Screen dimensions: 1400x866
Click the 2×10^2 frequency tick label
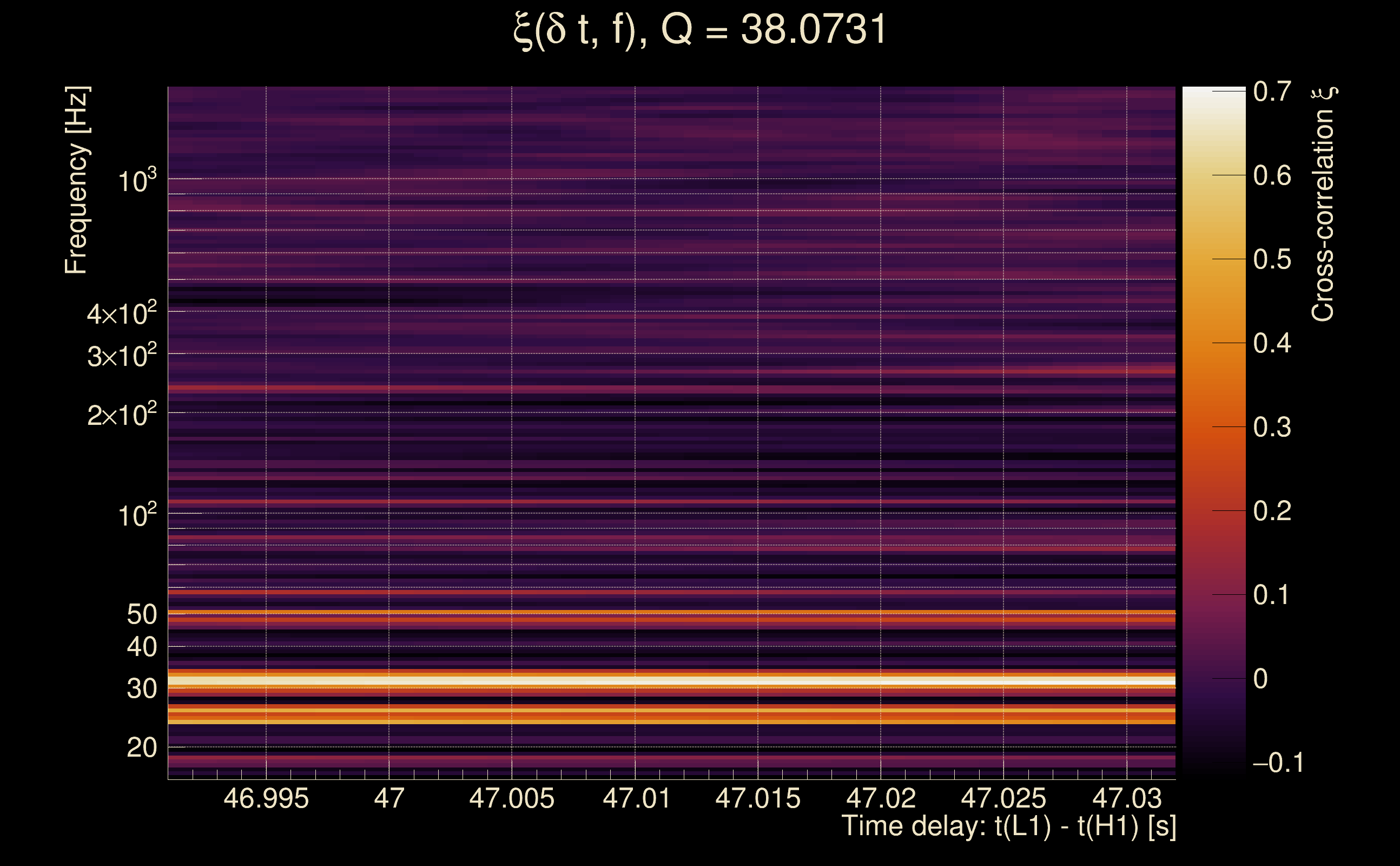pos(122,415)
